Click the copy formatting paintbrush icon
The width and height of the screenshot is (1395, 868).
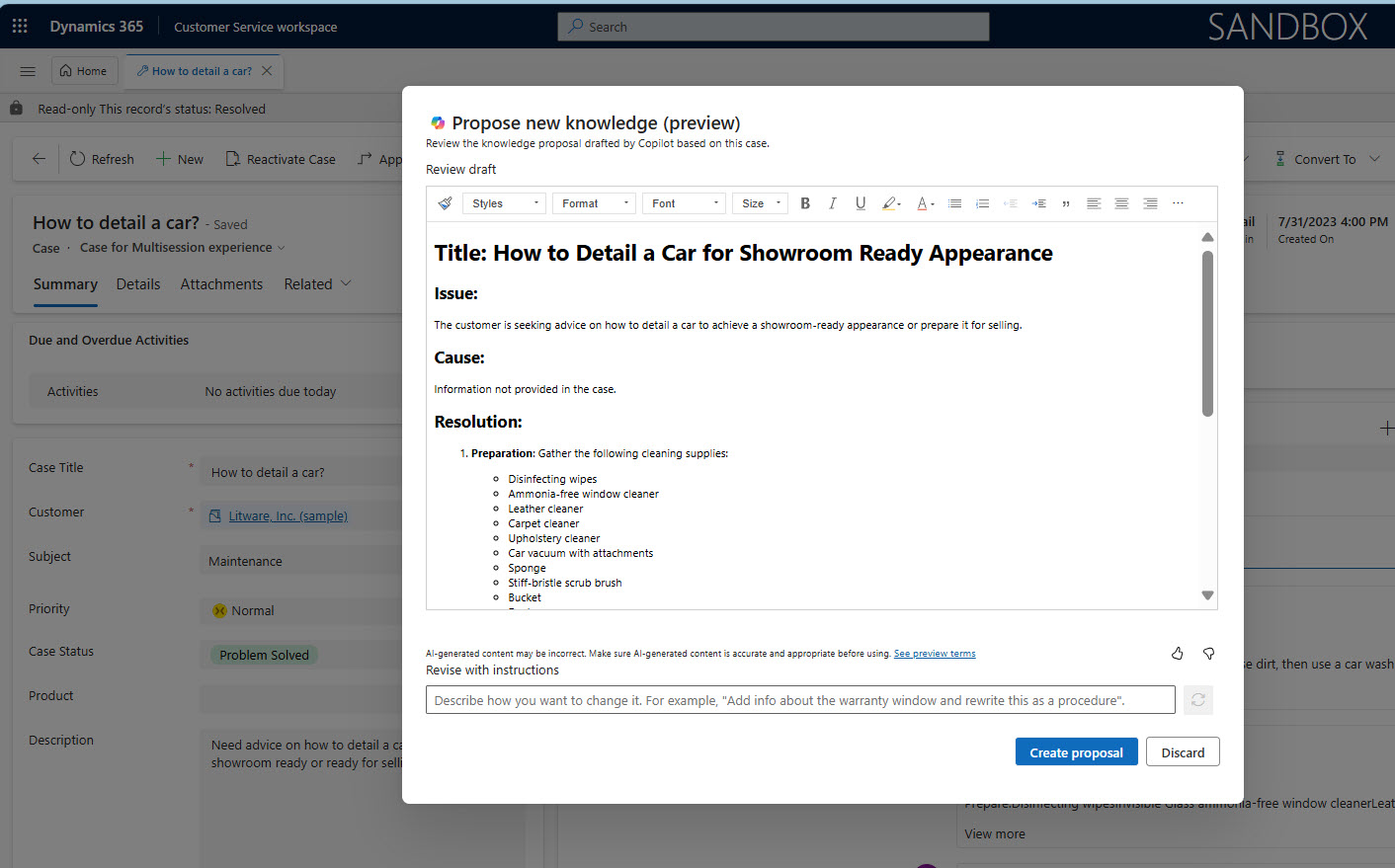pyautogui.click(x=445, y=203)
